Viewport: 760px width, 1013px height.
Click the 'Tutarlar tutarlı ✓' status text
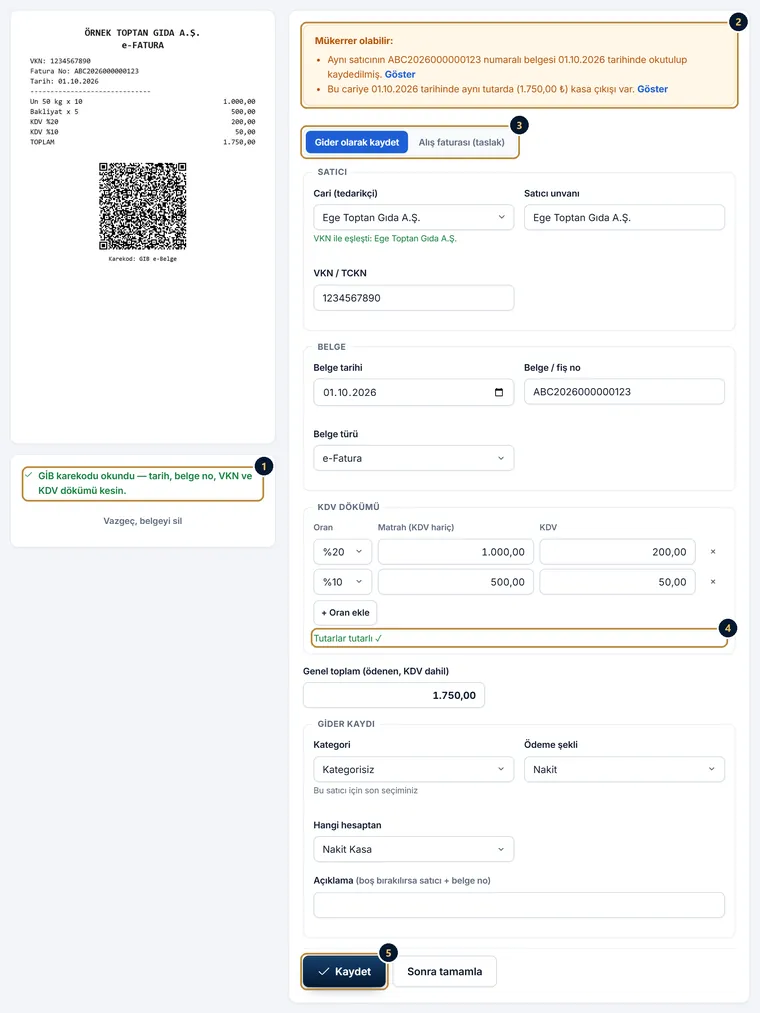coord(348,638)
